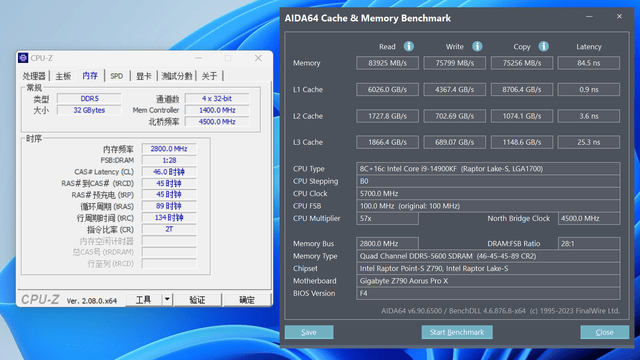
Task: Click the Memory Type Quad Channel DDR5-5600 field
Action: coord(488,256)
